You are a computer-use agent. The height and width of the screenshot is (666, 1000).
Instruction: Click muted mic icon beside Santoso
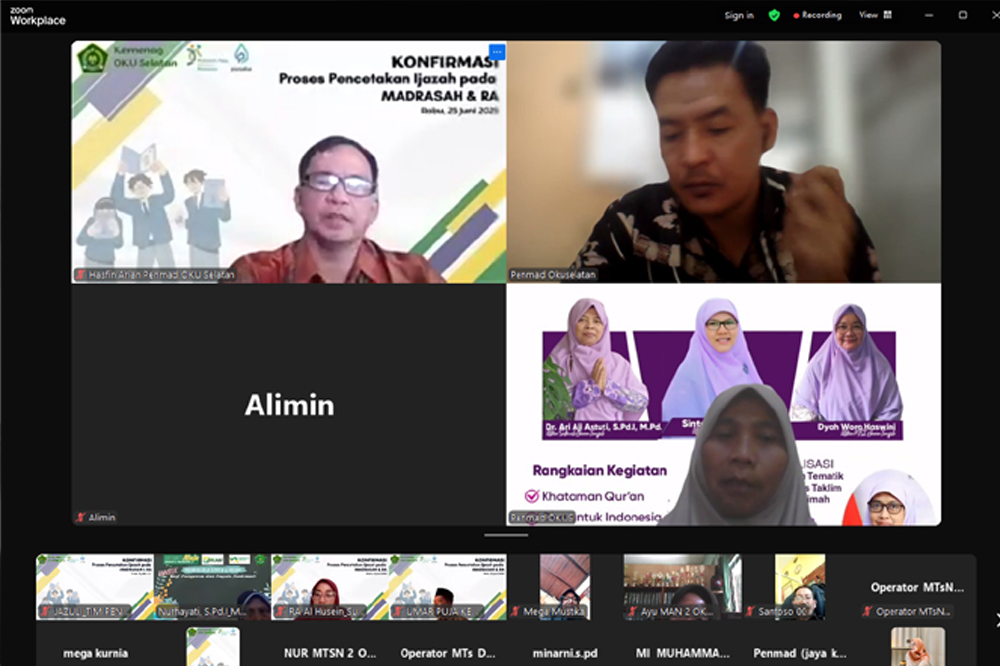click(751, 611)
